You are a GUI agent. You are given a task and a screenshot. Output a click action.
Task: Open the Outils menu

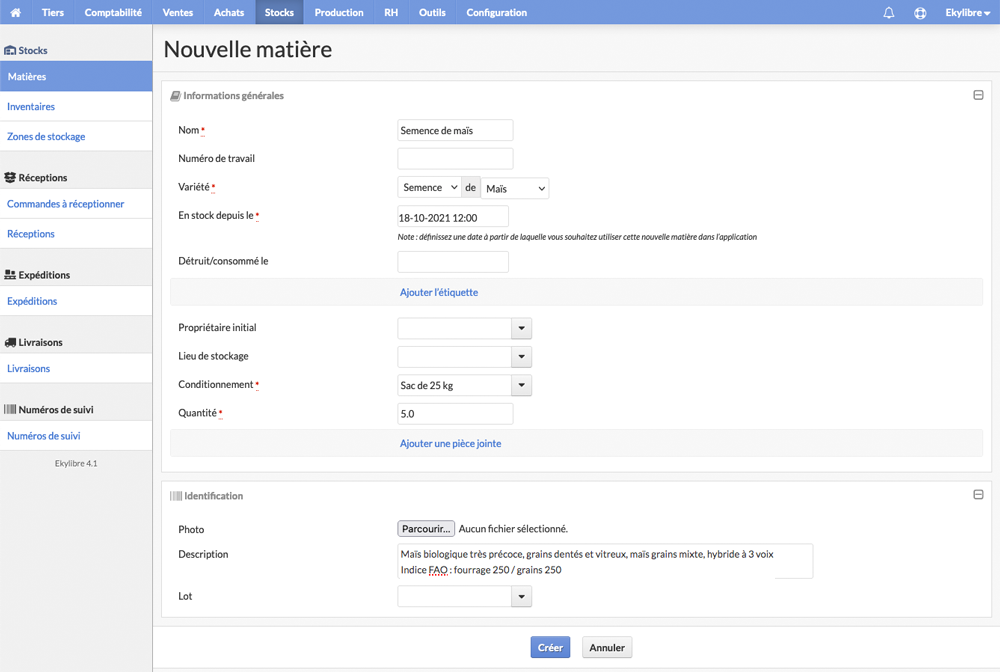[432, 12]
